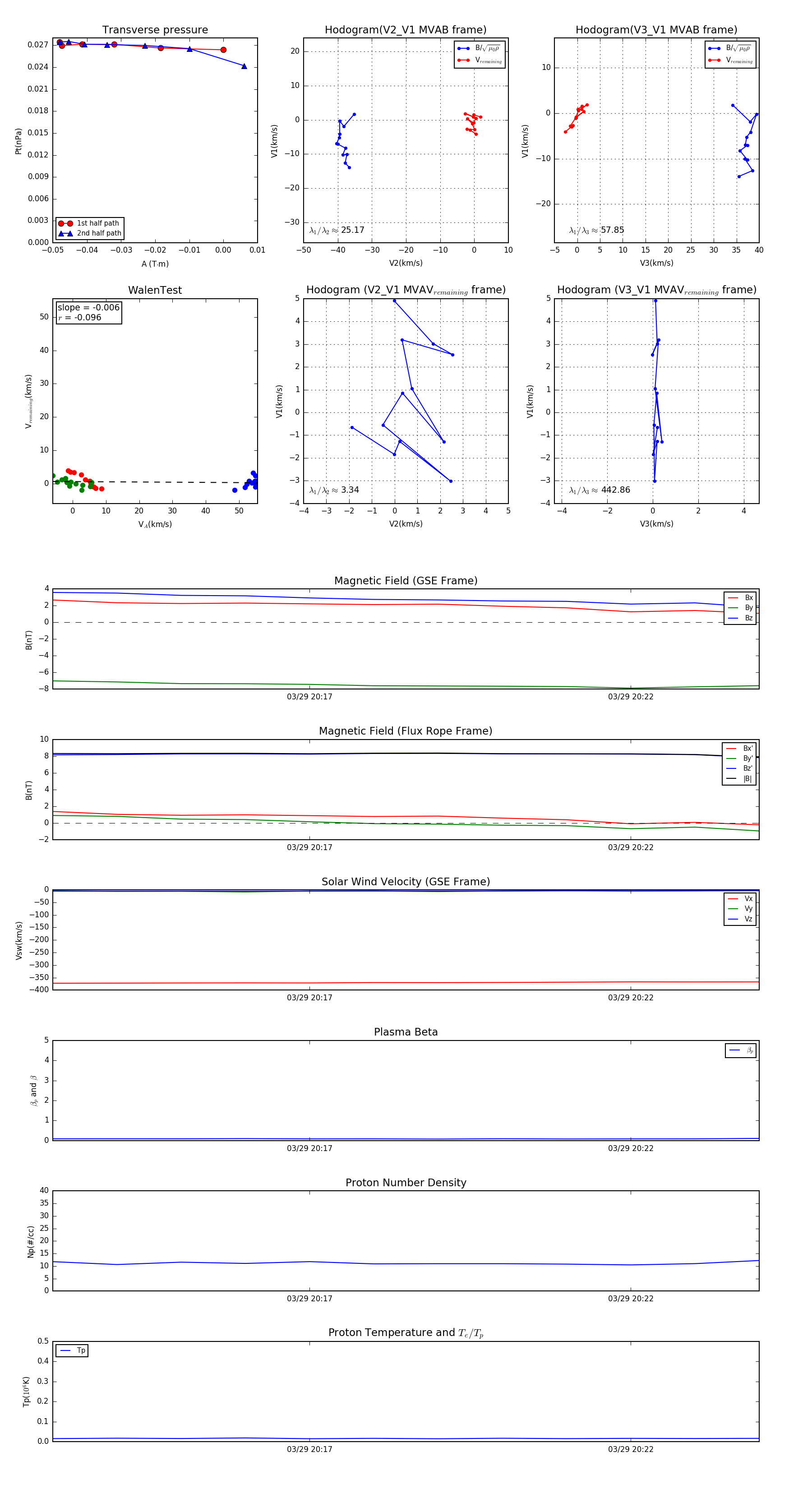Click the 'Solar Wind Velocity (GSE Frame)' title
Screen dimensions: 812x1489
pyautogui.click(x=406, y=882)
